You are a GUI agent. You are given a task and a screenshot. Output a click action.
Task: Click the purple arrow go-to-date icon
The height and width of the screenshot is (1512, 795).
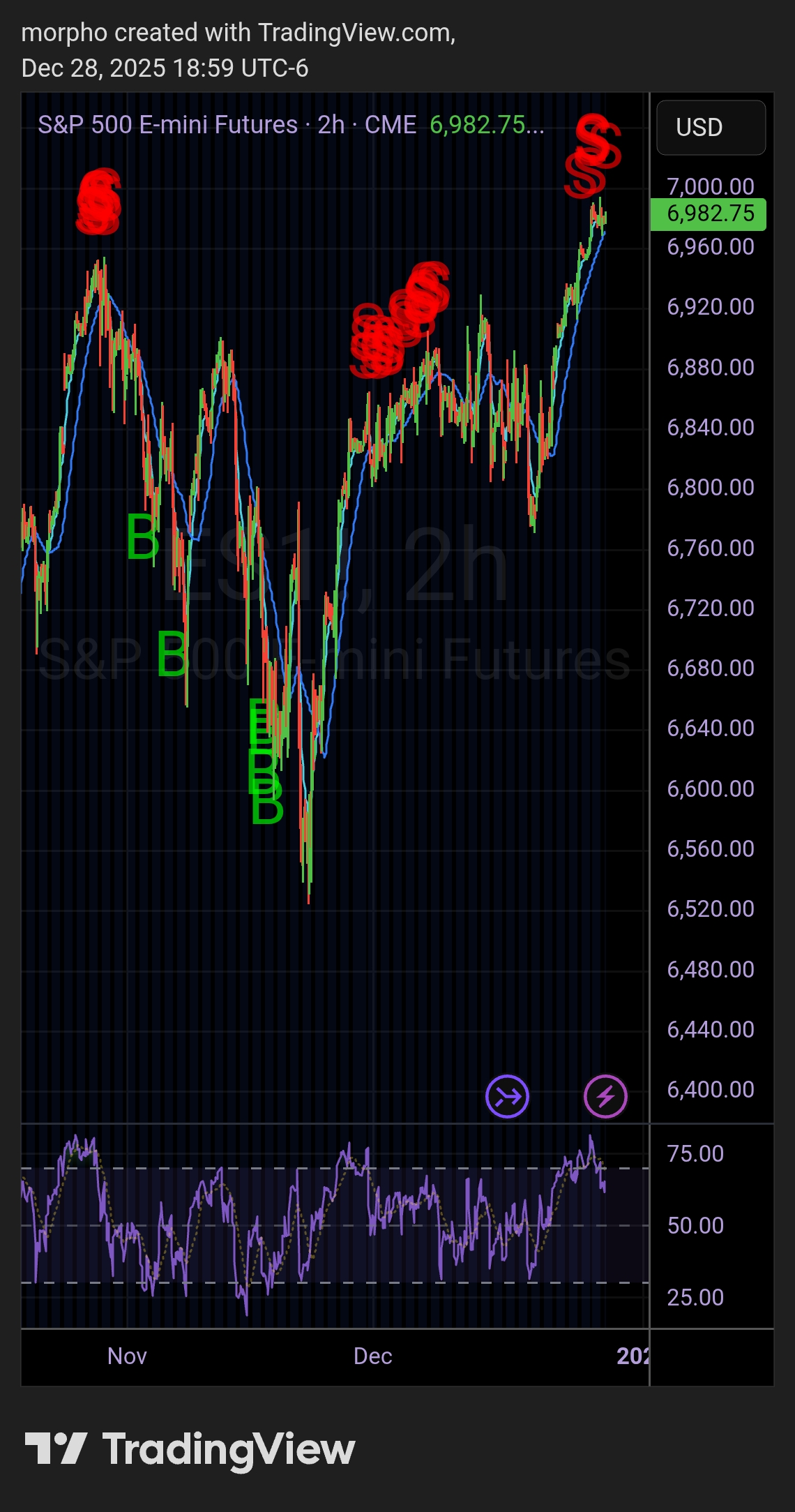pos(507,1096)
